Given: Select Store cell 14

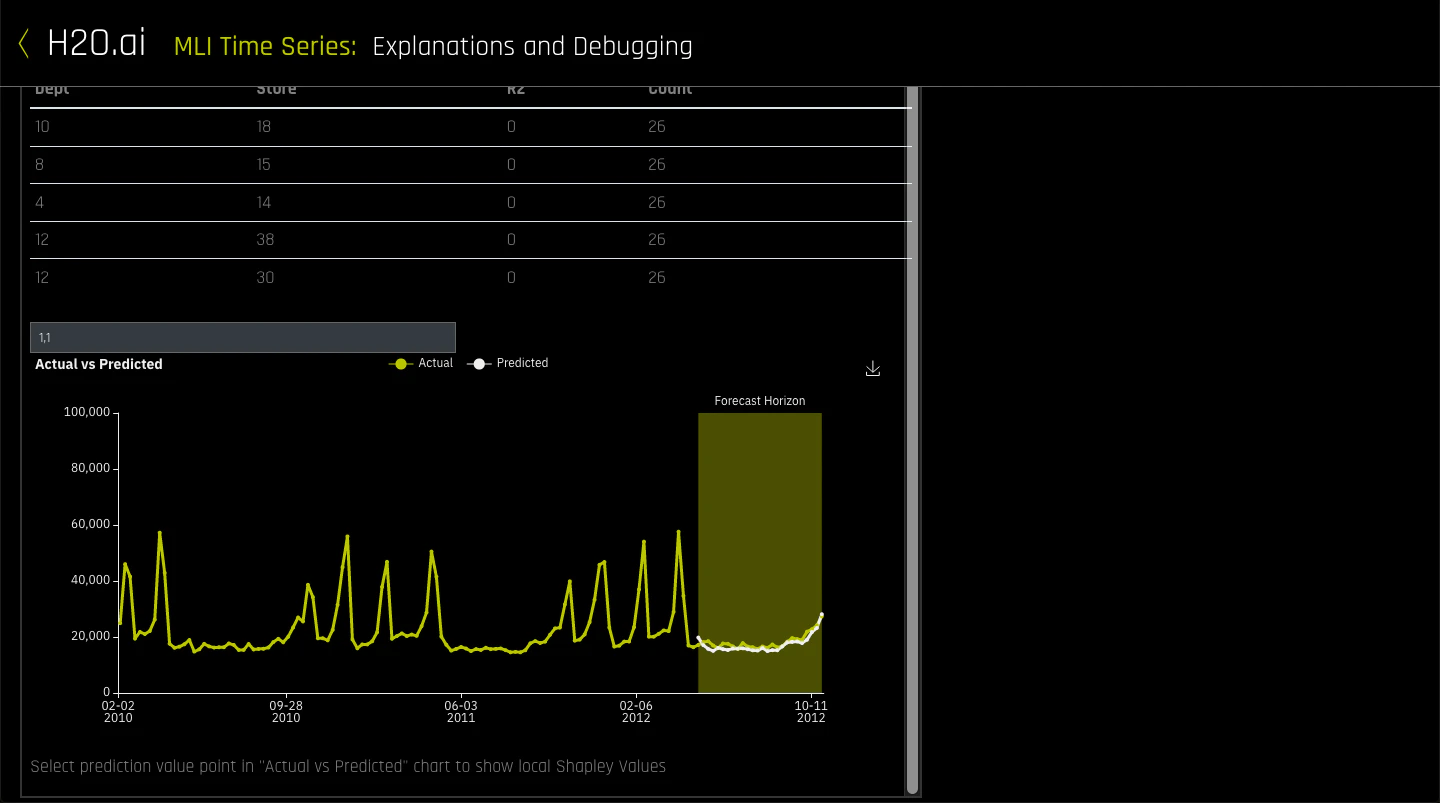Looking at the screenshot, I should [264, 203].
